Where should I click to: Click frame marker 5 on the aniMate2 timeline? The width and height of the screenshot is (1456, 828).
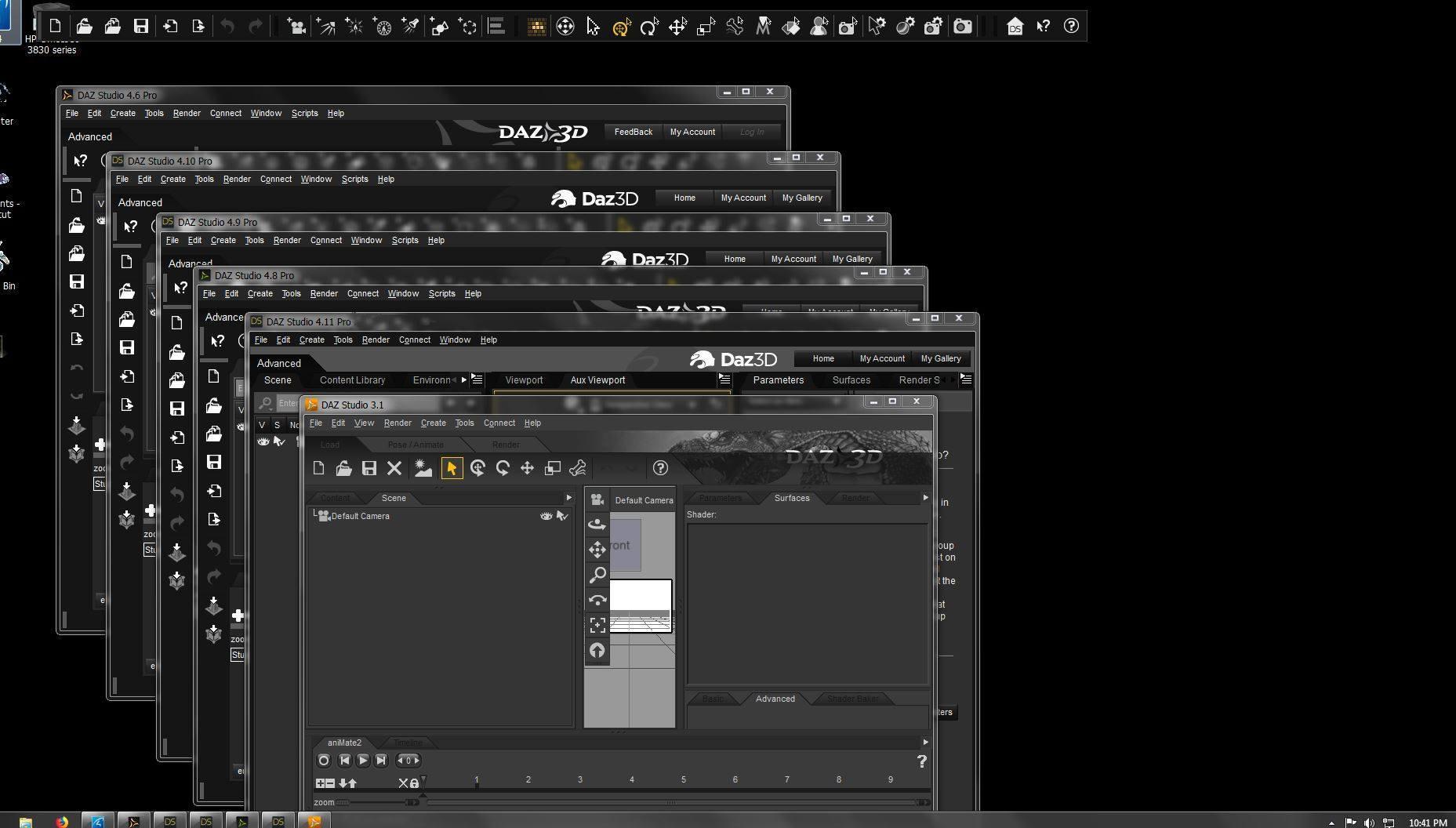tap(684, 779)
